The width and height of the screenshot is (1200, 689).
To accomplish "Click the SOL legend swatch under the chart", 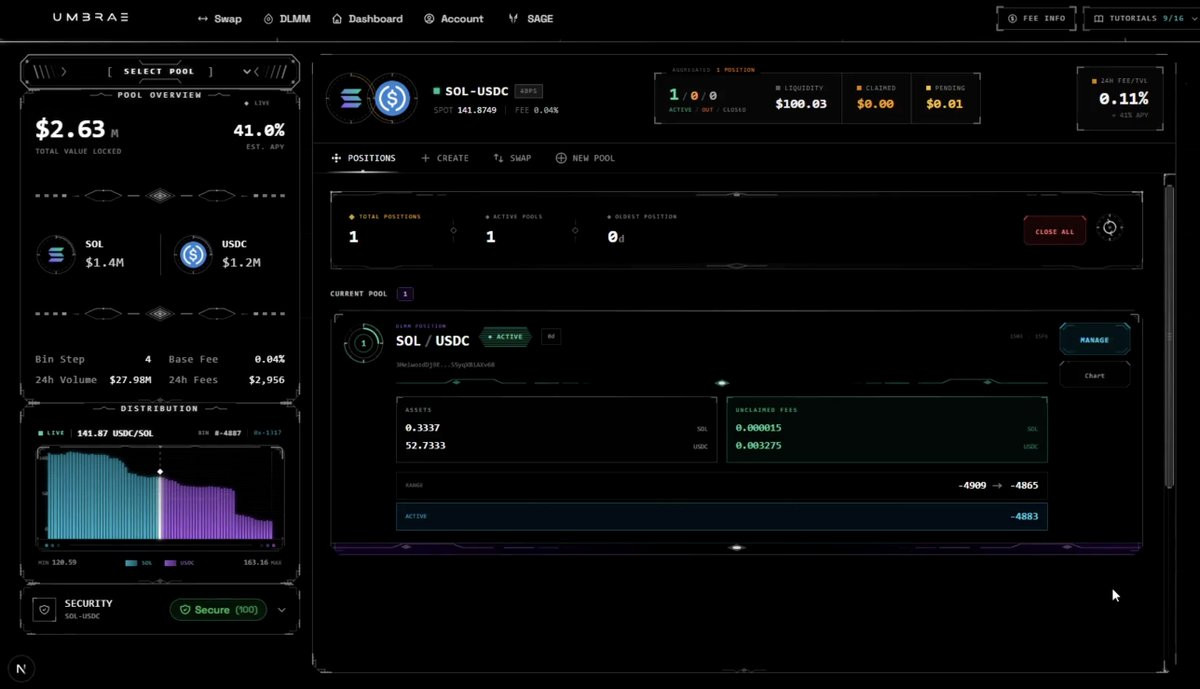I will pyautogui.click(x=131, y=563).
